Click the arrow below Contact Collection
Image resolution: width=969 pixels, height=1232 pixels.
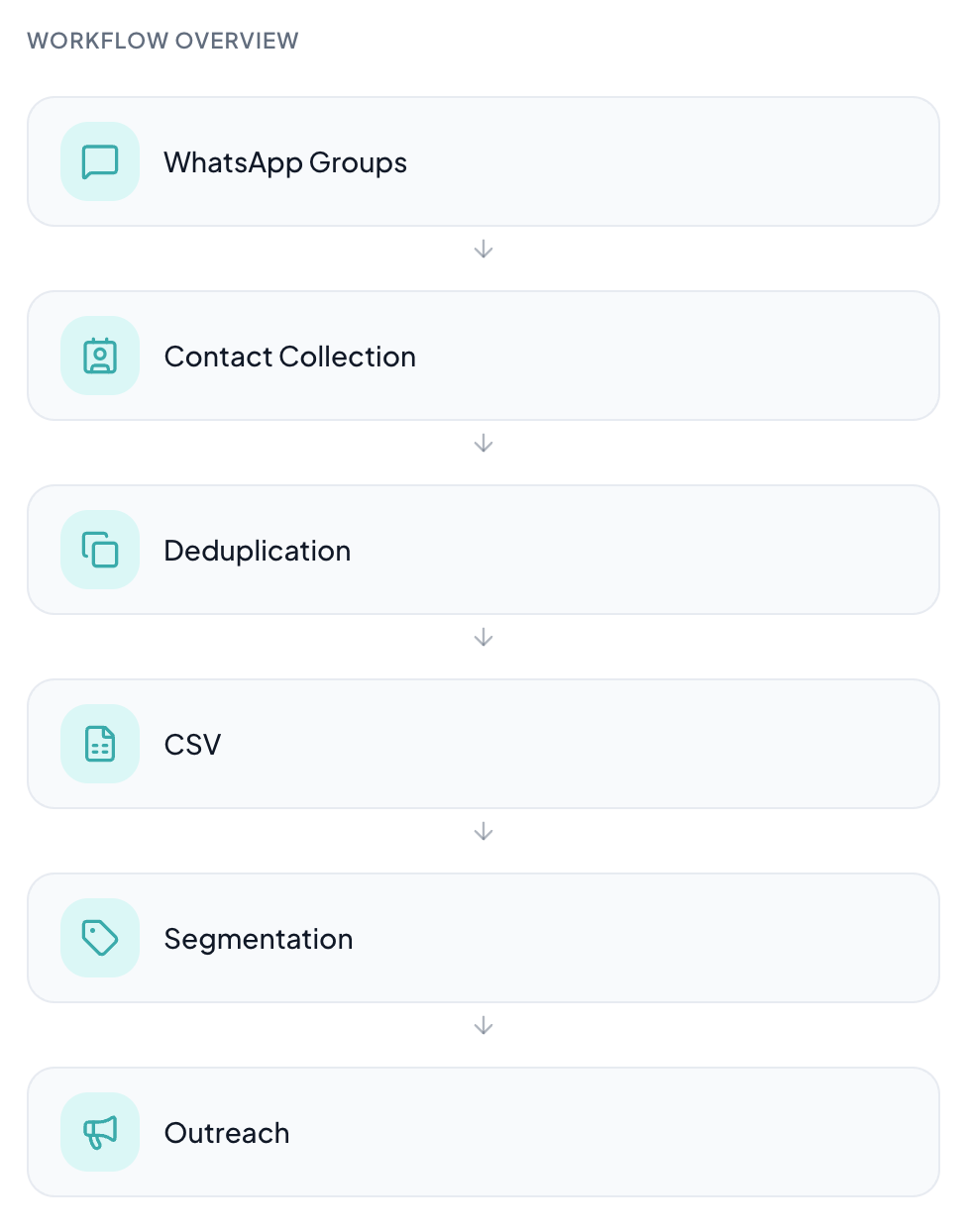pyautogui.click(x=484, y=443)
